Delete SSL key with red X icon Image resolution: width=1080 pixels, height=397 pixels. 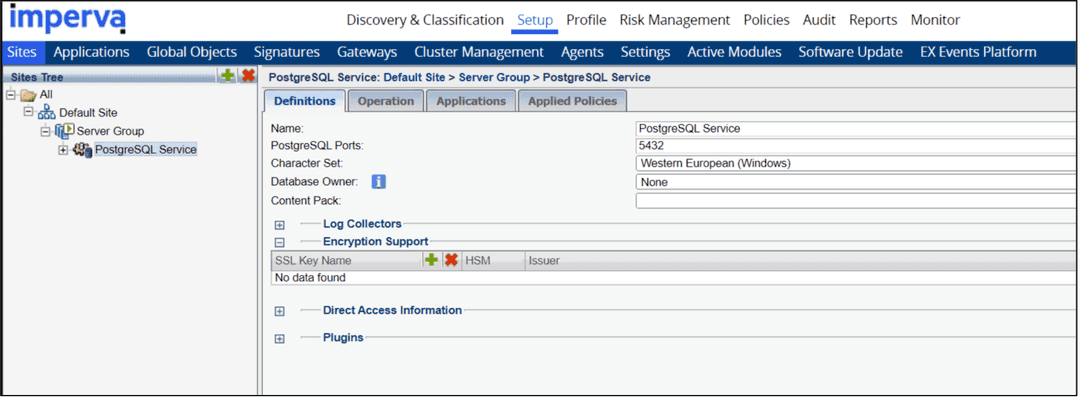point(451,260)
